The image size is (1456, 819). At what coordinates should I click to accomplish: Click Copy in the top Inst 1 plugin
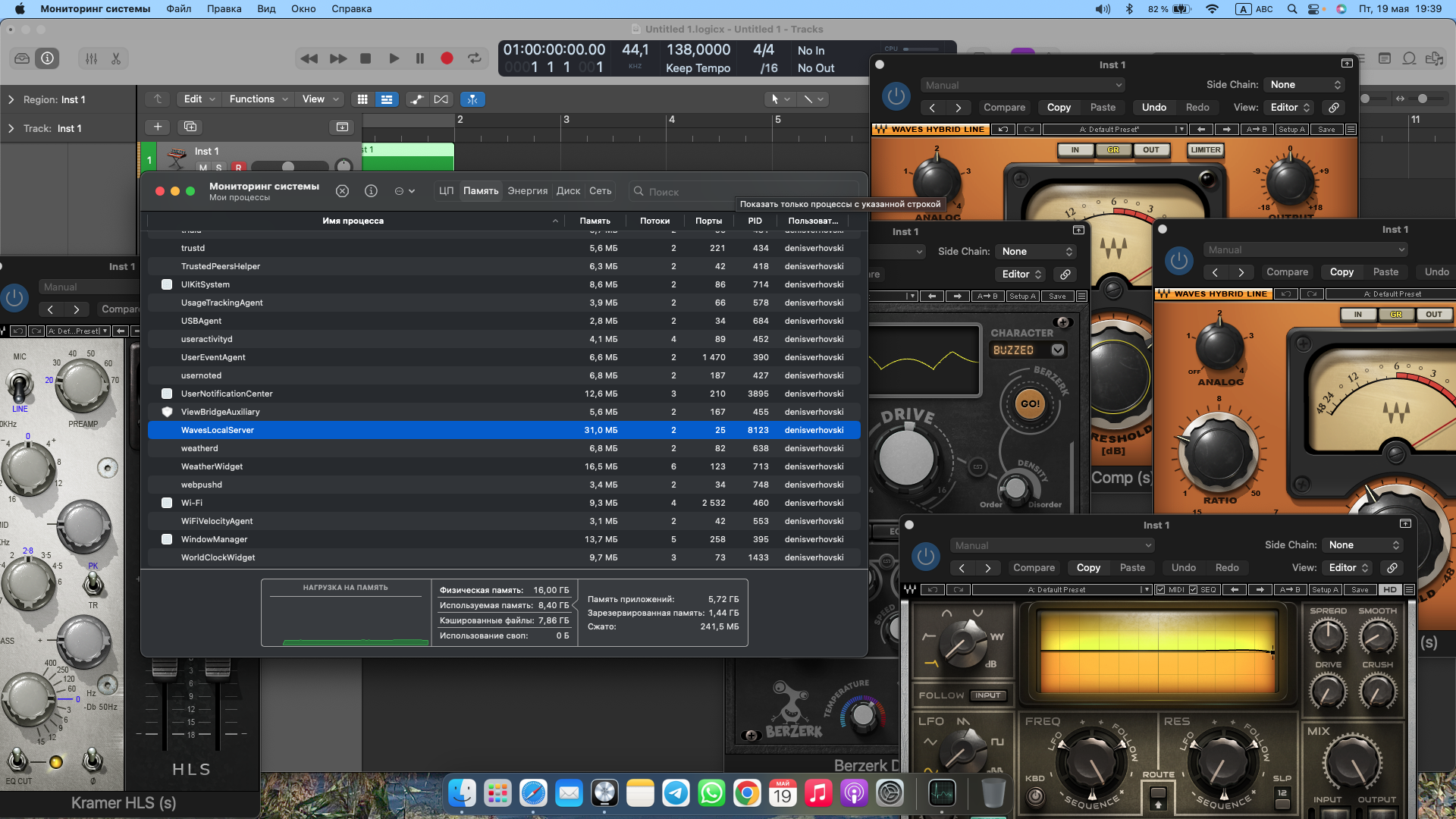click(1059, 108)
